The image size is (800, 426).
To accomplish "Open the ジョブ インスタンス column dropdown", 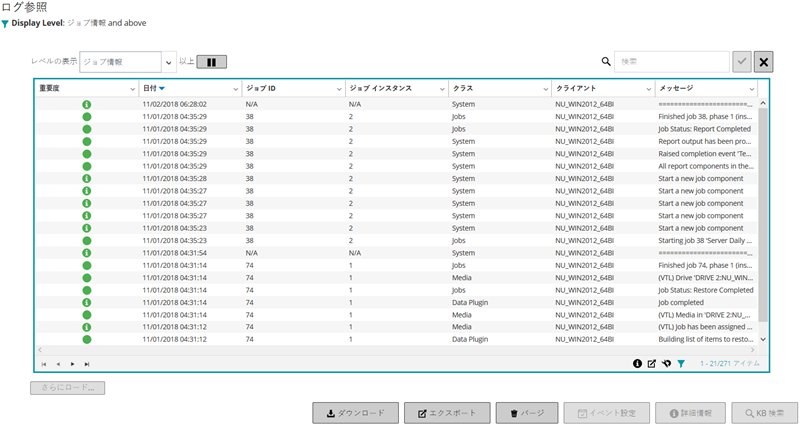I will 442,89.
